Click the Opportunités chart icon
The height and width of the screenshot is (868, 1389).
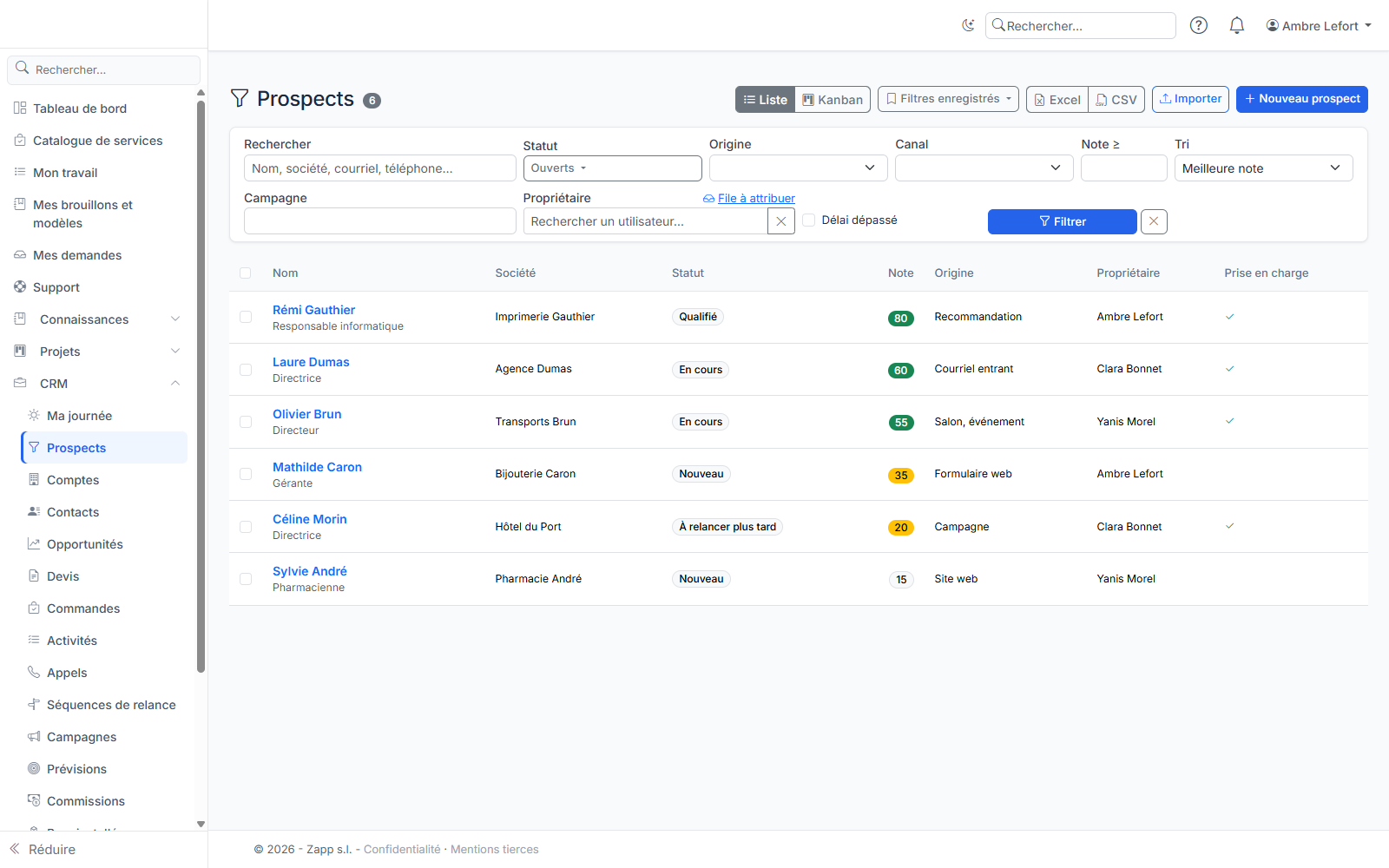tap(34, 543)
